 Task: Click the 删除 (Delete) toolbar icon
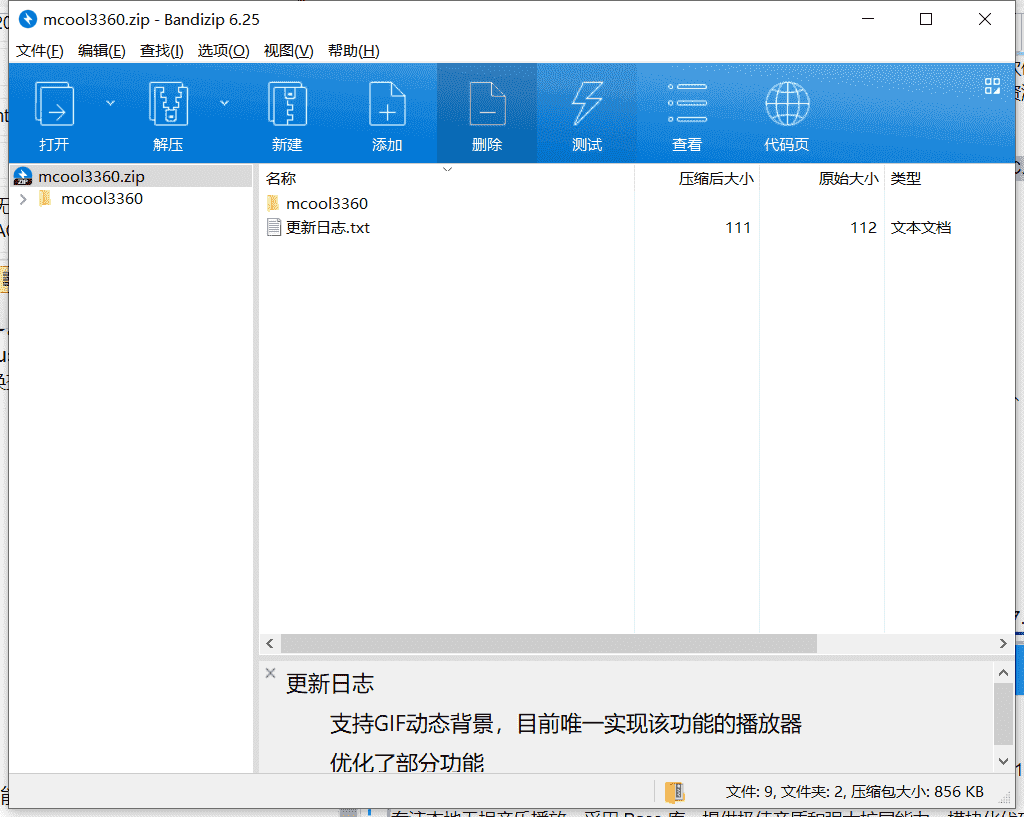point(487,103)
